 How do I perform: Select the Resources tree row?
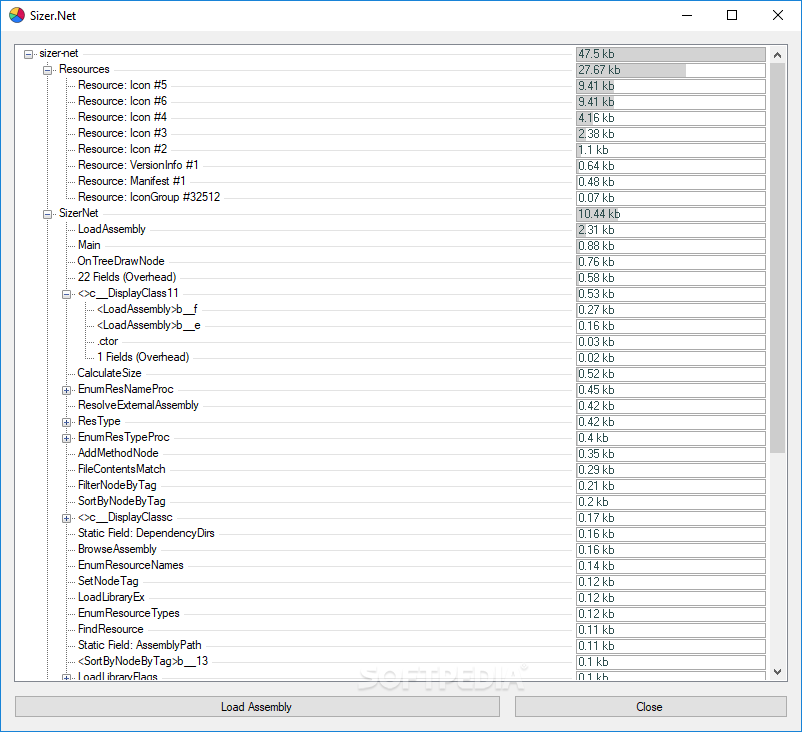pos(84,69)
